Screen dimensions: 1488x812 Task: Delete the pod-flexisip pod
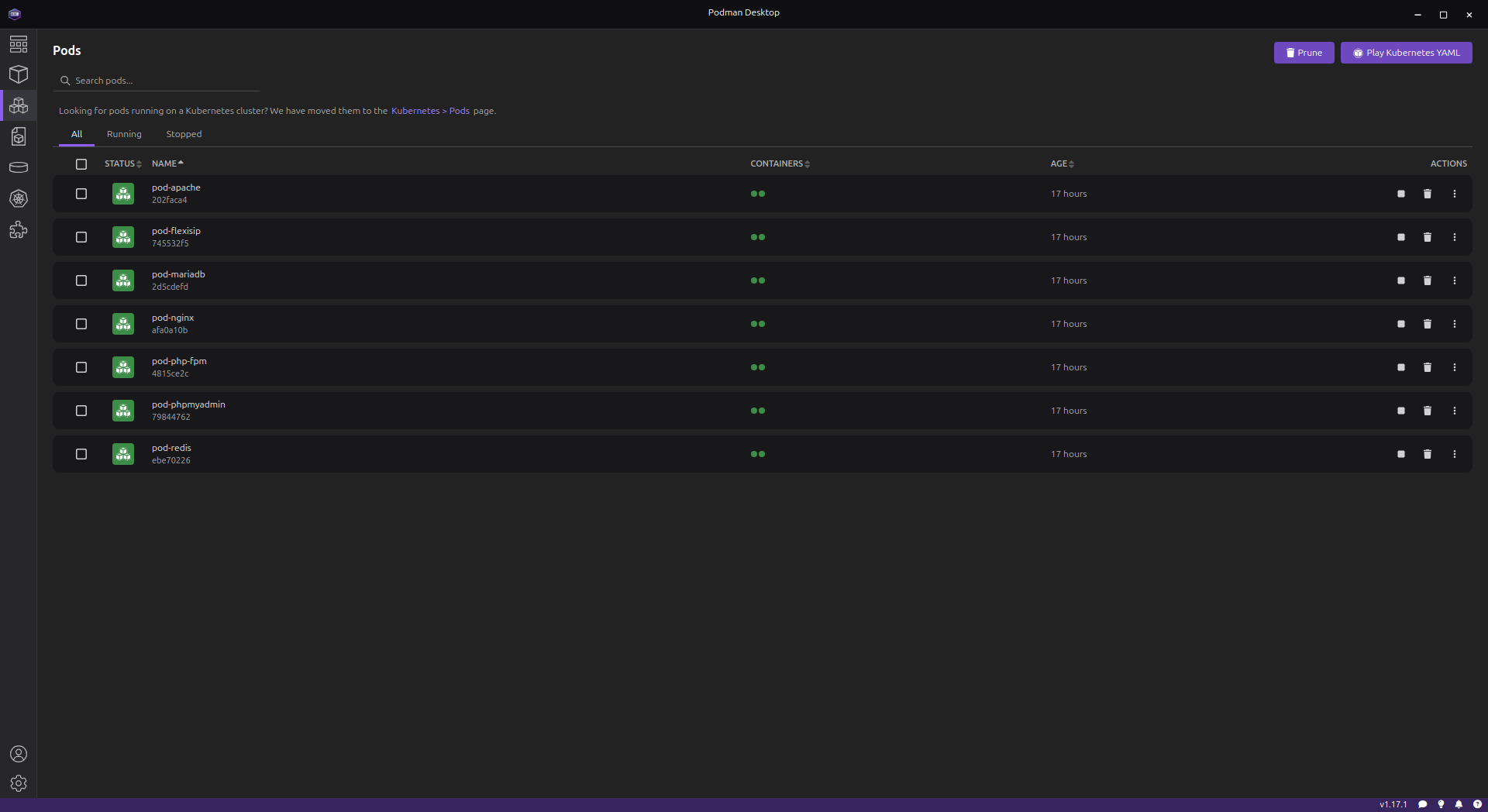[x=1427, y=237]
